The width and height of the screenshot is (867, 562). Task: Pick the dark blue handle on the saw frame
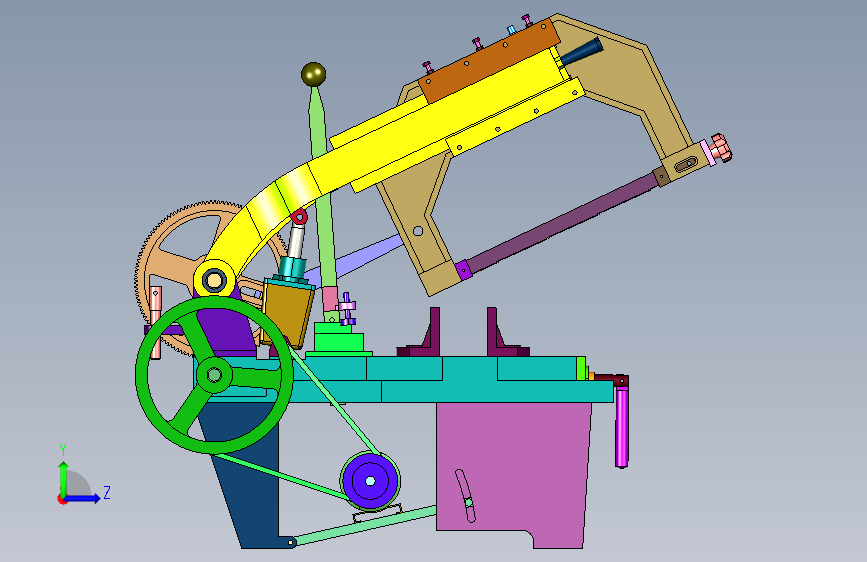click(x=581, y=52)
